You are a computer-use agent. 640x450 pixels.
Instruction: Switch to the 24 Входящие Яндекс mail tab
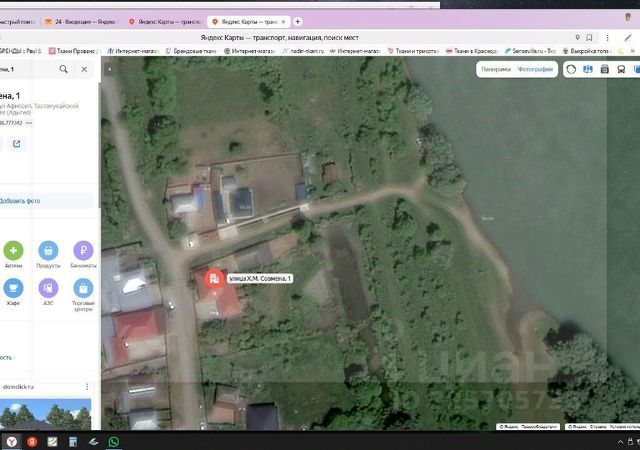click(81, 22)
